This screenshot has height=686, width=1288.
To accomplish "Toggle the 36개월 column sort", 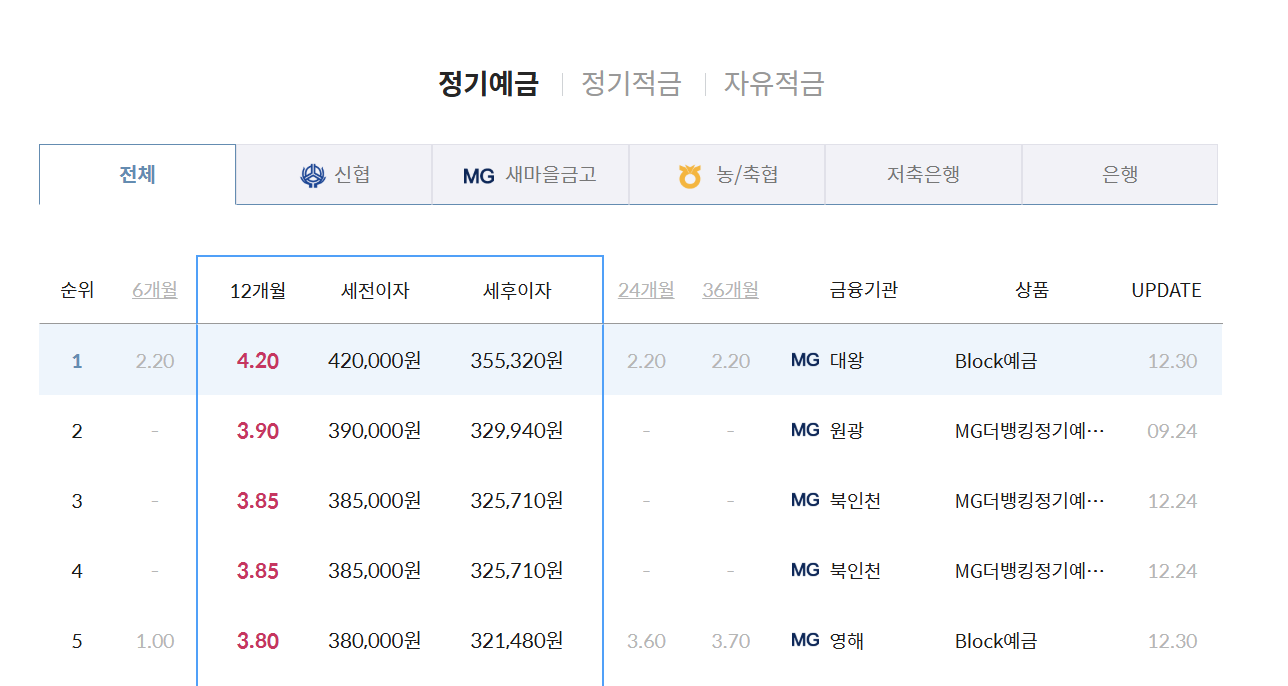I will coord(730,290).
